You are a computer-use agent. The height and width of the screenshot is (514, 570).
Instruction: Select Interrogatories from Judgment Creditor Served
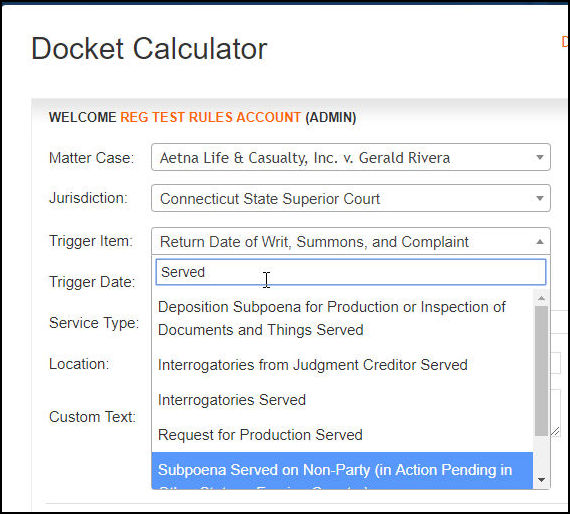point(342,365)
